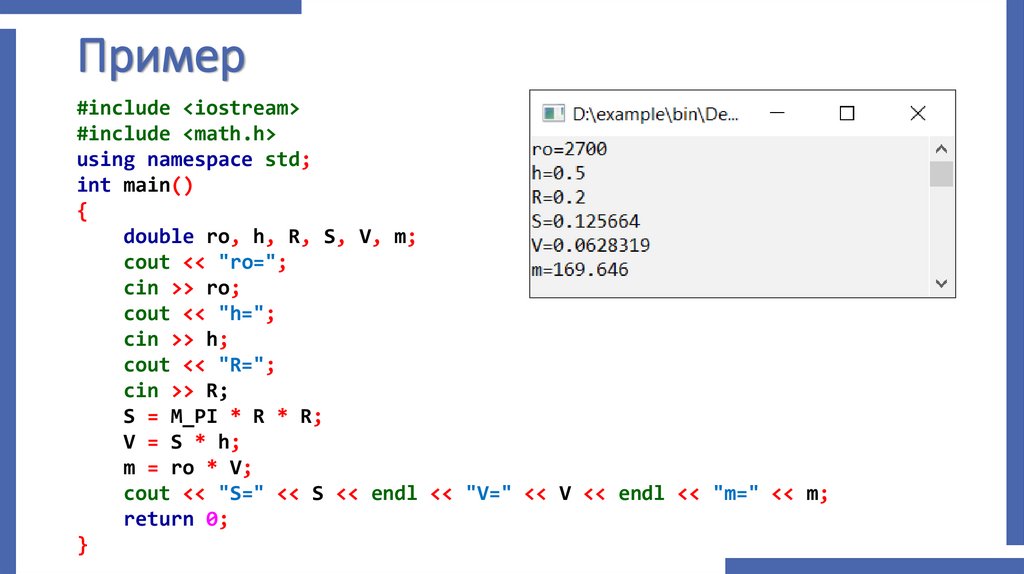Image resolution: width=1024 pixels, height=574 pixels.
Task: Click the console window app icon
Action: pos(553,114)
